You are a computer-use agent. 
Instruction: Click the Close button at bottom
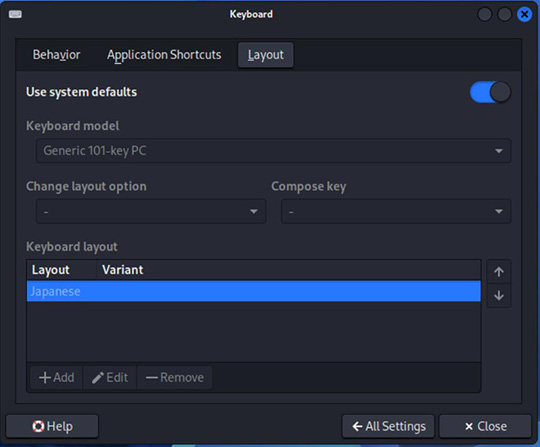(486, 426)
